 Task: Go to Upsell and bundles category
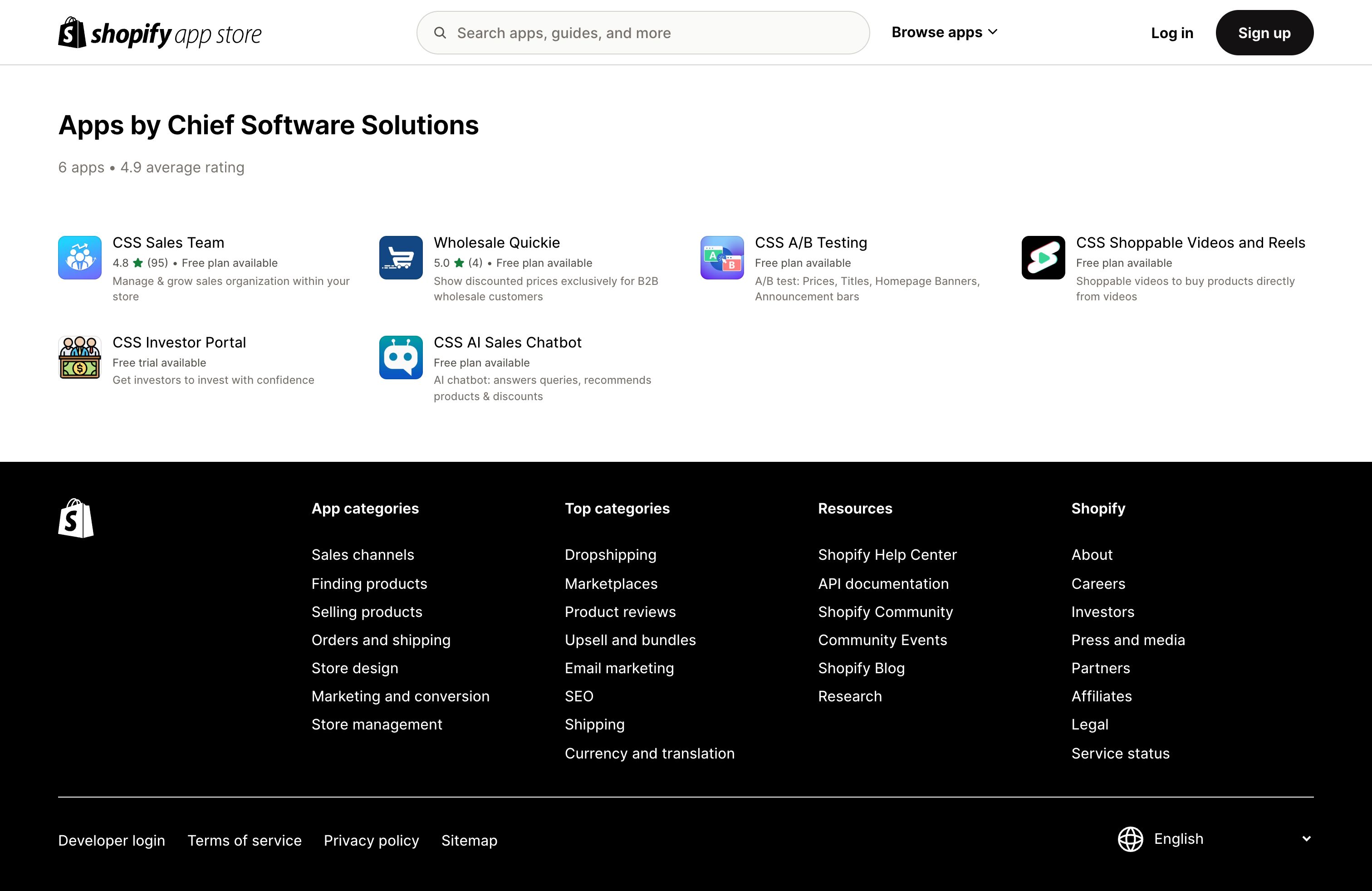pyautogui.click(x=630, y=640)
